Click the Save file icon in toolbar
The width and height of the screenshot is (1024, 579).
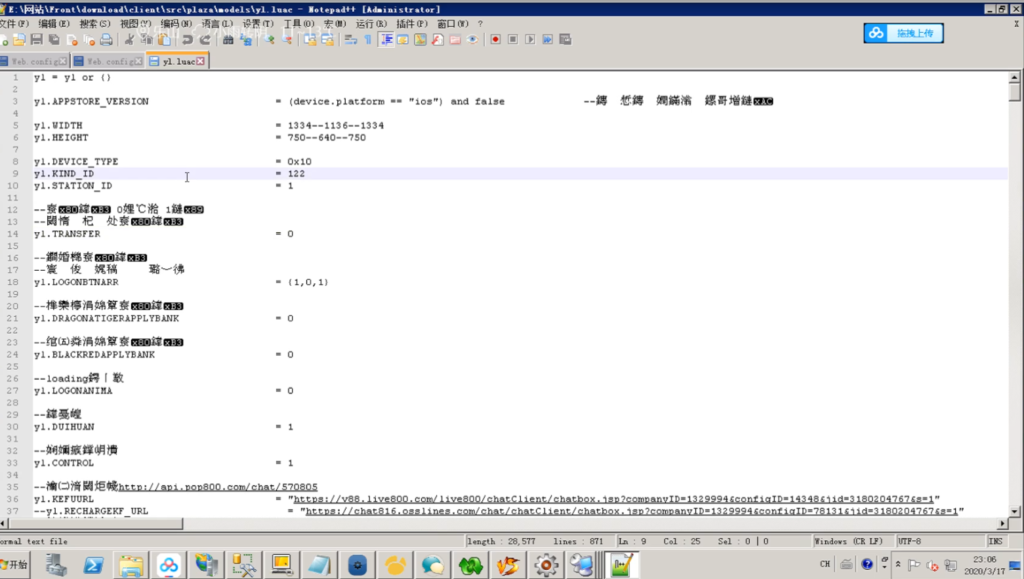pos(36,40)
